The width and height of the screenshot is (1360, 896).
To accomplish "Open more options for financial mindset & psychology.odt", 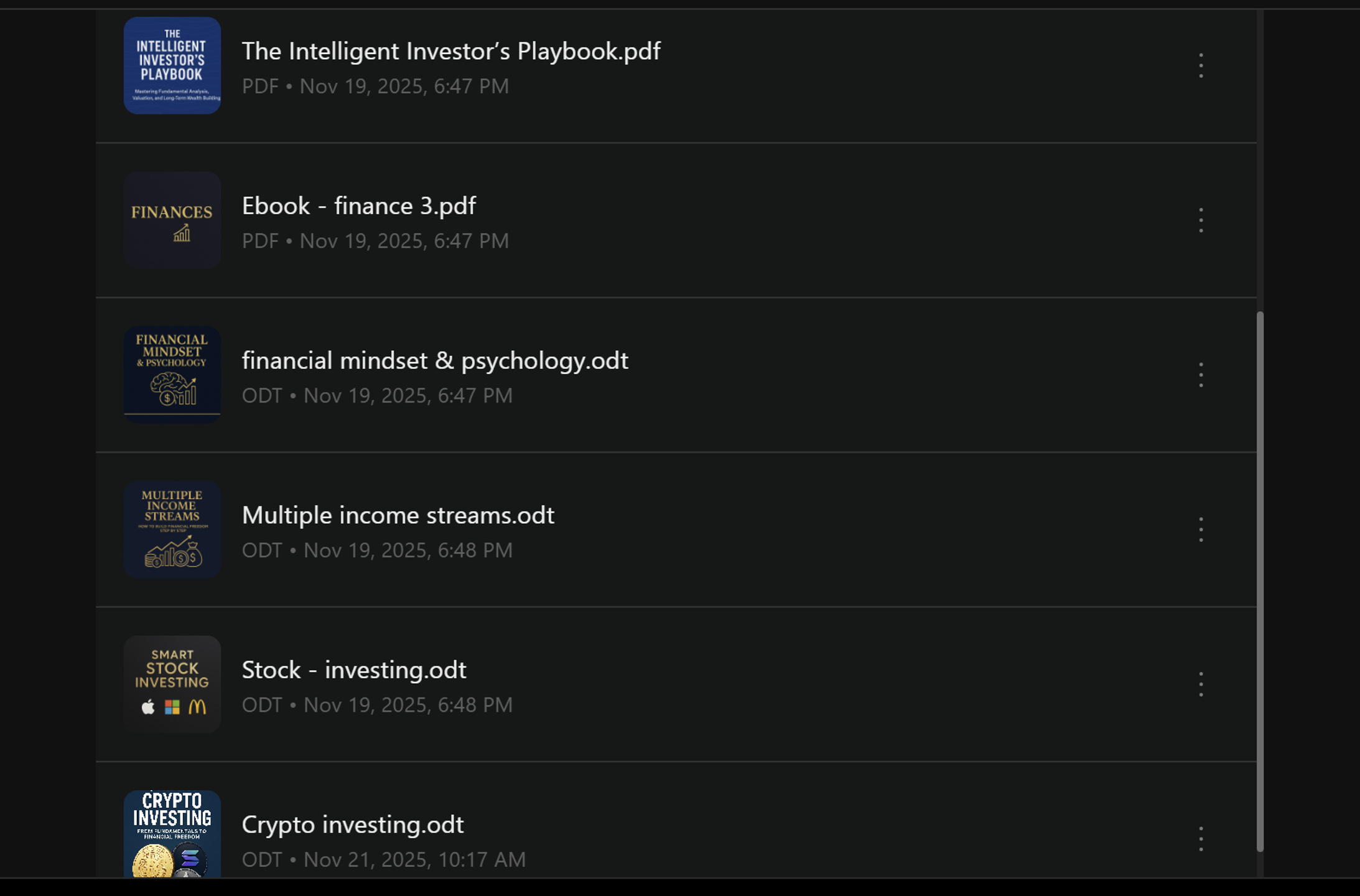I will pos(1201,375).
